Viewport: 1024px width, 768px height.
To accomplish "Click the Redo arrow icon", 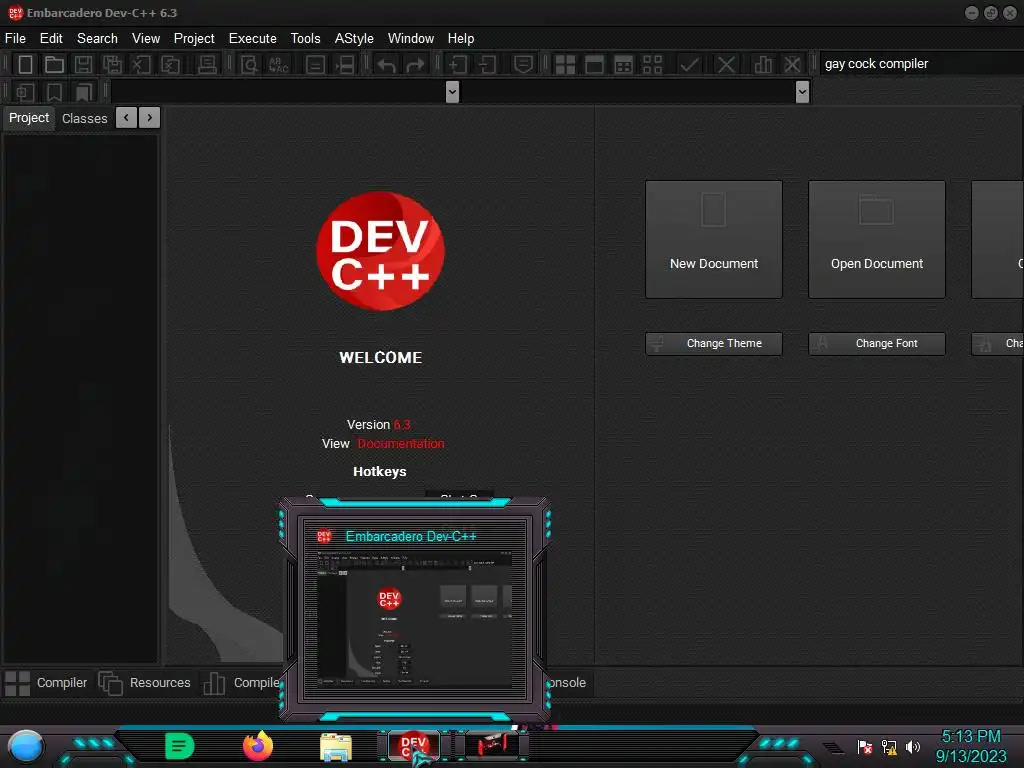I will pyautogui.click(x=415, y=64).
